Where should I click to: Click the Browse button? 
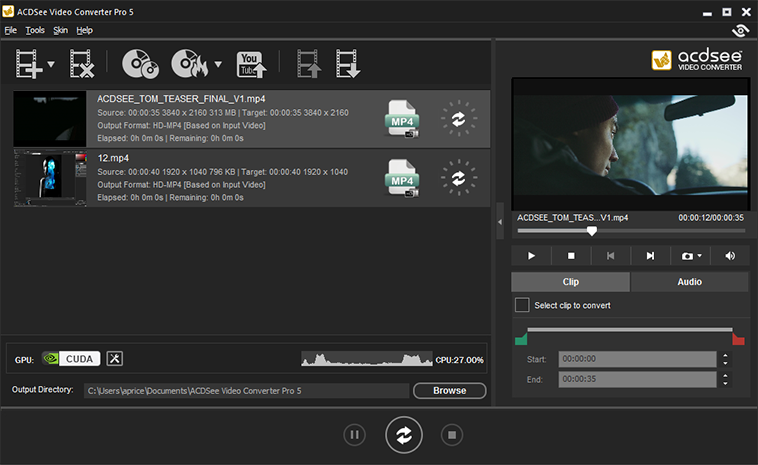(x=449, y=390)
